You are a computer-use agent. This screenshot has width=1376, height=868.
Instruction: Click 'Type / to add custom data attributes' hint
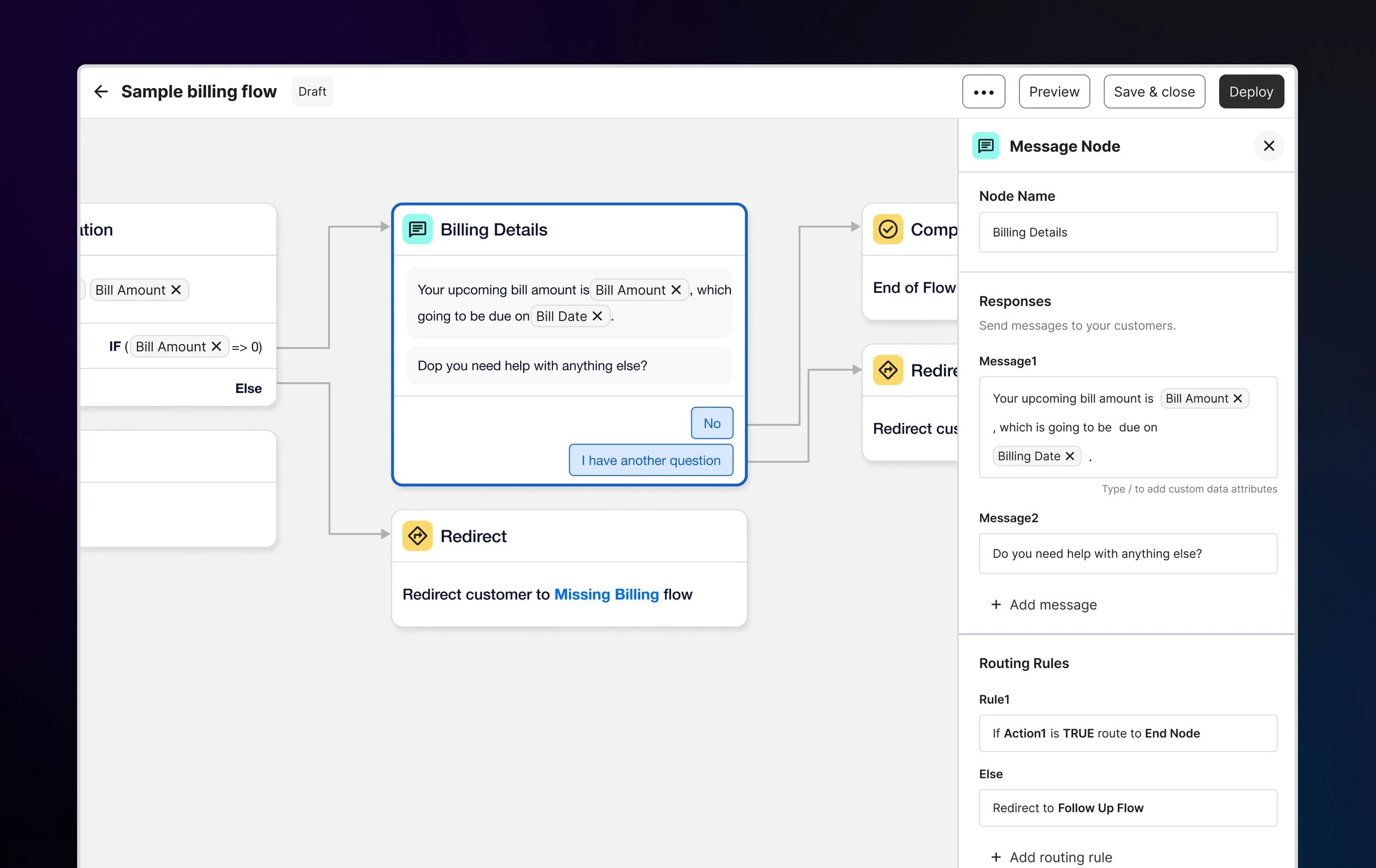click(x=1189, y=489)
